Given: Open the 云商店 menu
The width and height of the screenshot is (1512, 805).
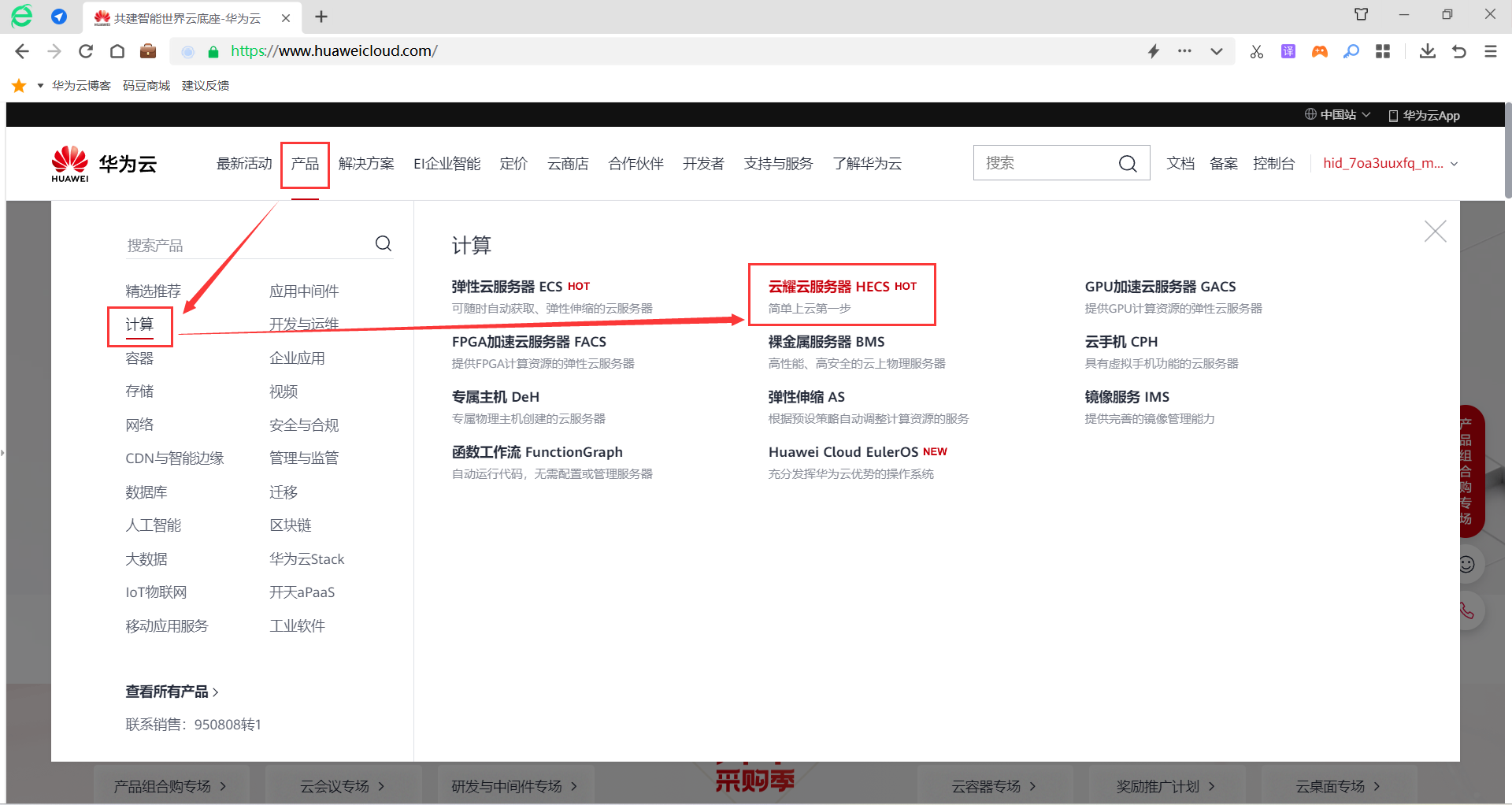Looking at the screenshot, I should click(x=568, y=164).
